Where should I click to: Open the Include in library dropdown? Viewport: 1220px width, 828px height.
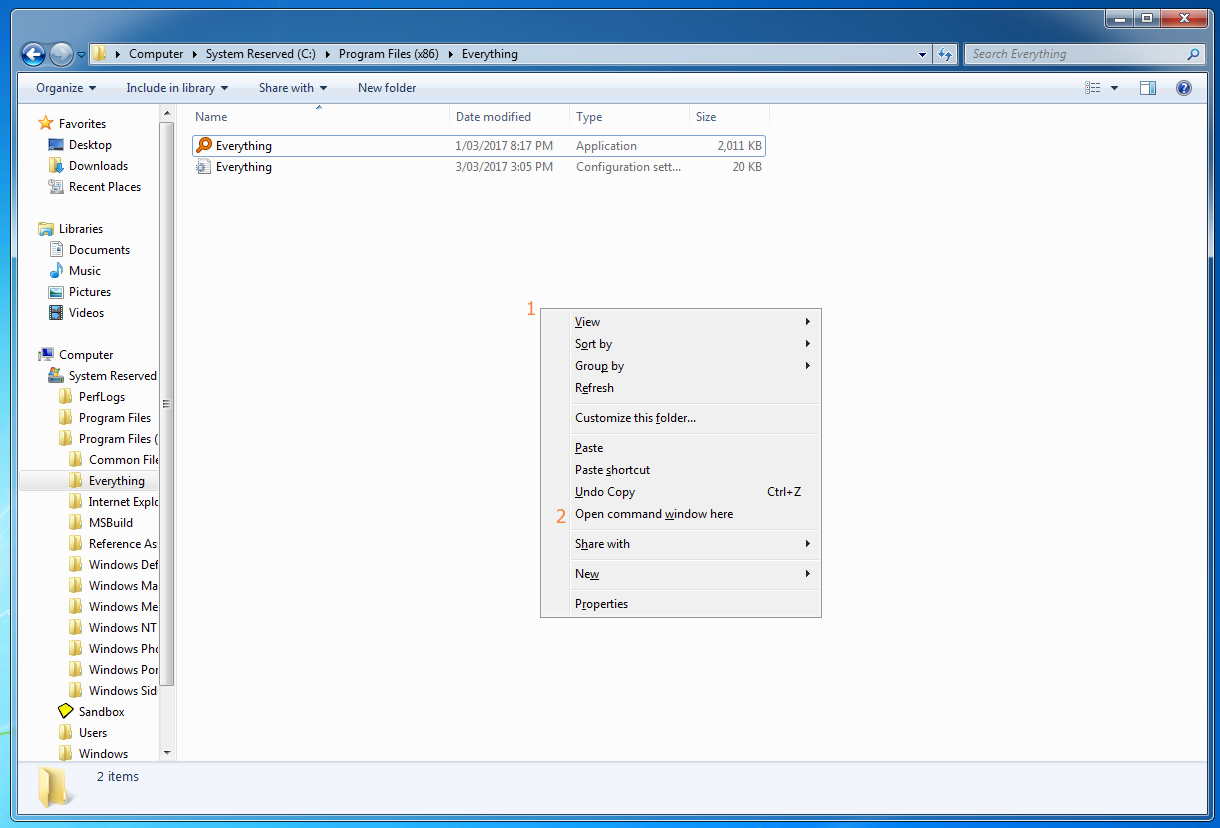(x=177, y=88)
